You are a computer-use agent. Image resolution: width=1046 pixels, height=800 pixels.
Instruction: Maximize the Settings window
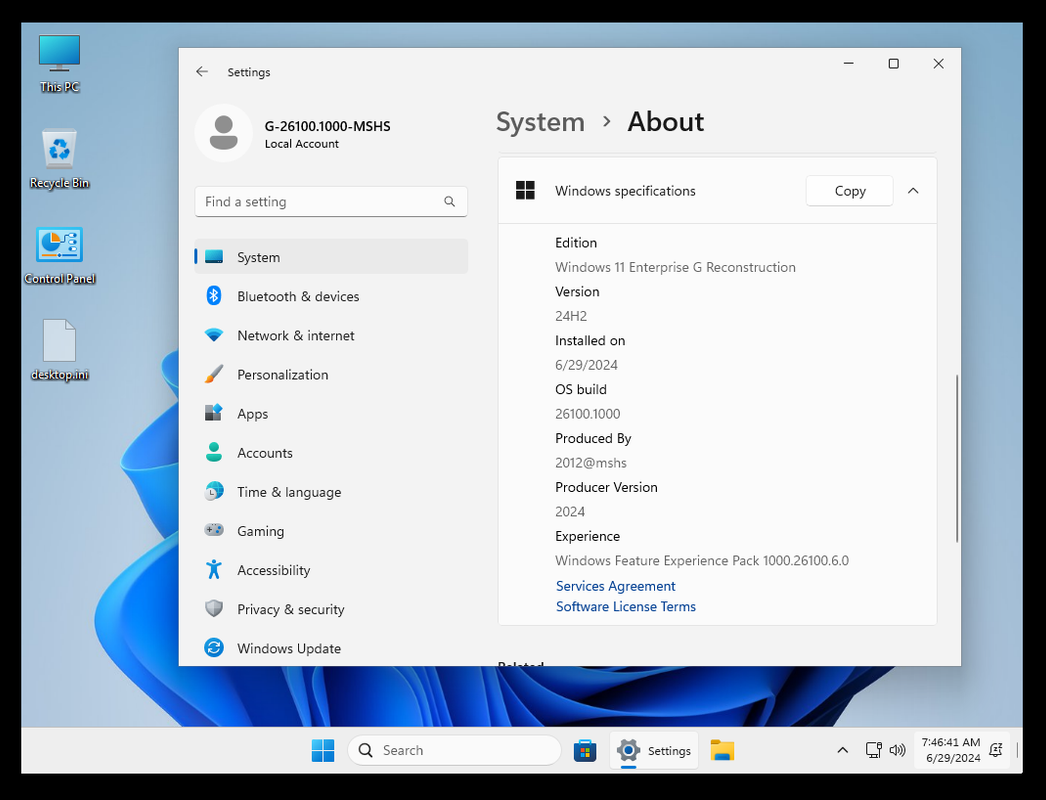893,63
